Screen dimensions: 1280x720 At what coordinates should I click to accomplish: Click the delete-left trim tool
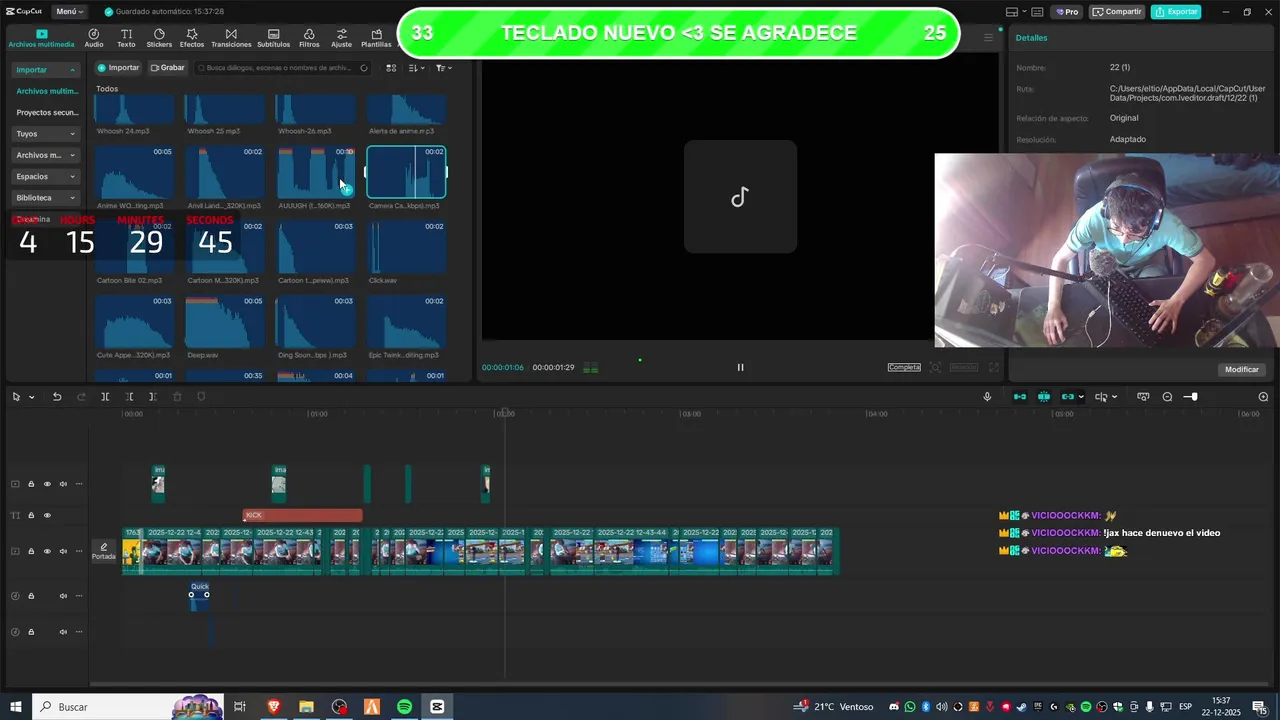pos(129,397)
